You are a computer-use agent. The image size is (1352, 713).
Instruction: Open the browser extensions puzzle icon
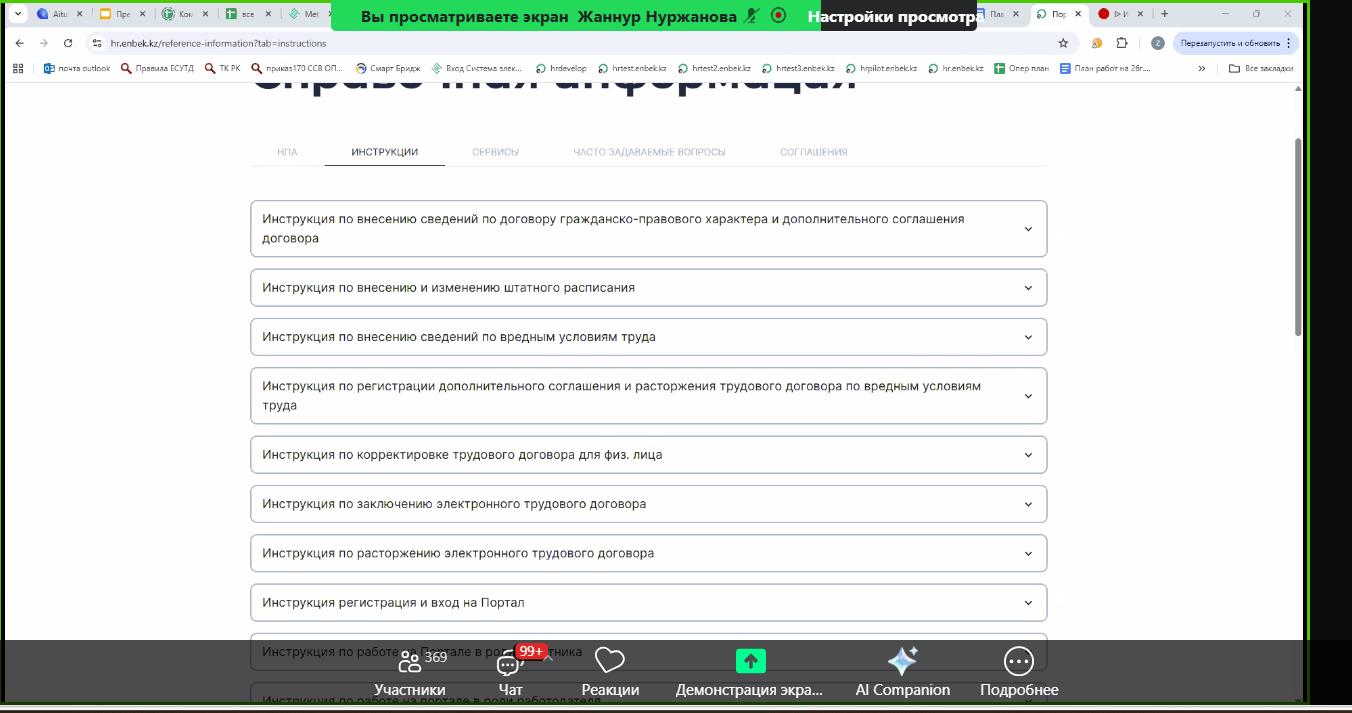pyautogui.click(x=1121, y=43)
